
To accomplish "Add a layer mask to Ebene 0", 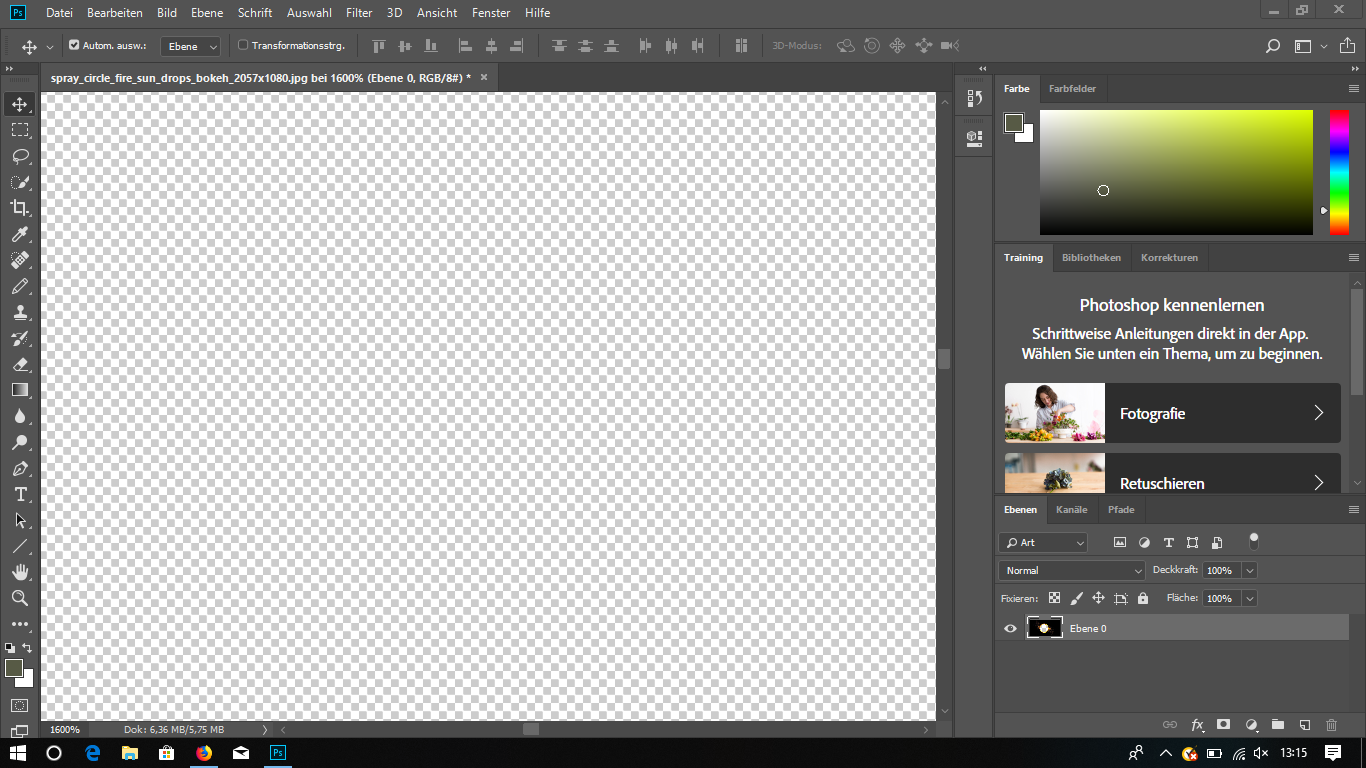I will tap(1224, 725).
